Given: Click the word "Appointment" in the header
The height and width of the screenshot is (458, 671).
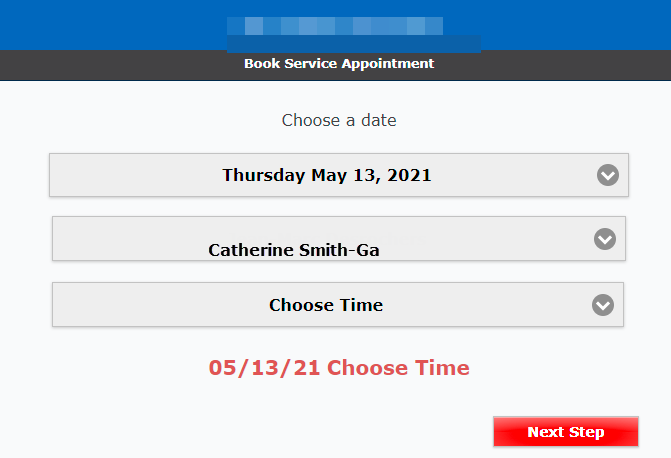Looking at the screenshot, I should (x=388, y=64).
